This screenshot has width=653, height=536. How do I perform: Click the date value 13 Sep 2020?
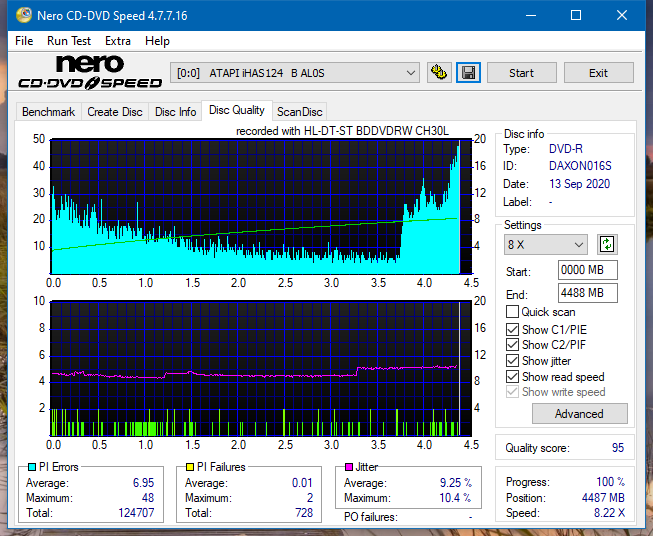click(x=579, y=184)
